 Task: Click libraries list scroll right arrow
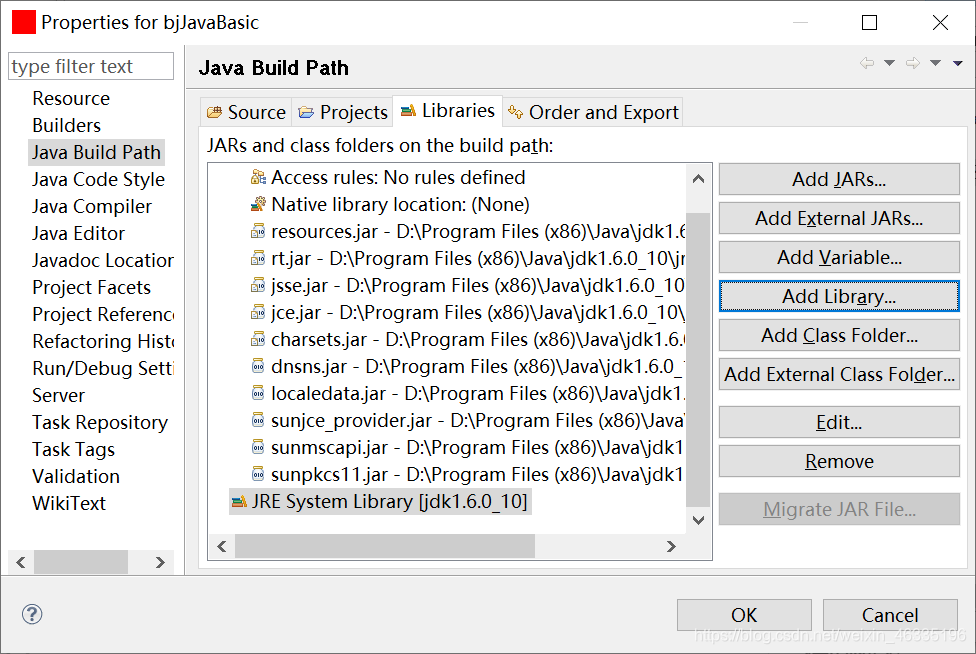click(x=671, y=546)
